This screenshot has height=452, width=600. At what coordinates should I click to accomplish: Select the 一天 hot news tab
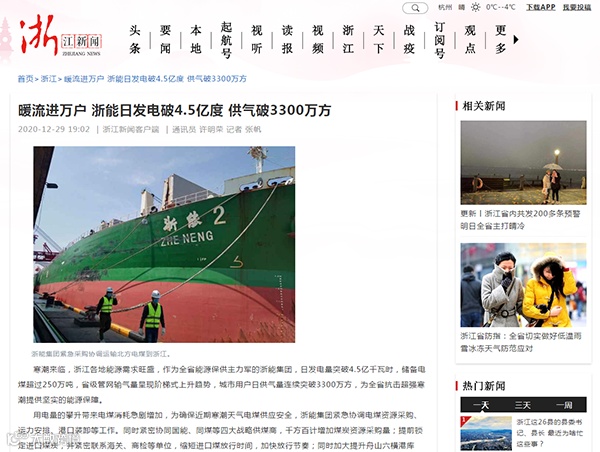pyautogui.click(x=481, y=405)
